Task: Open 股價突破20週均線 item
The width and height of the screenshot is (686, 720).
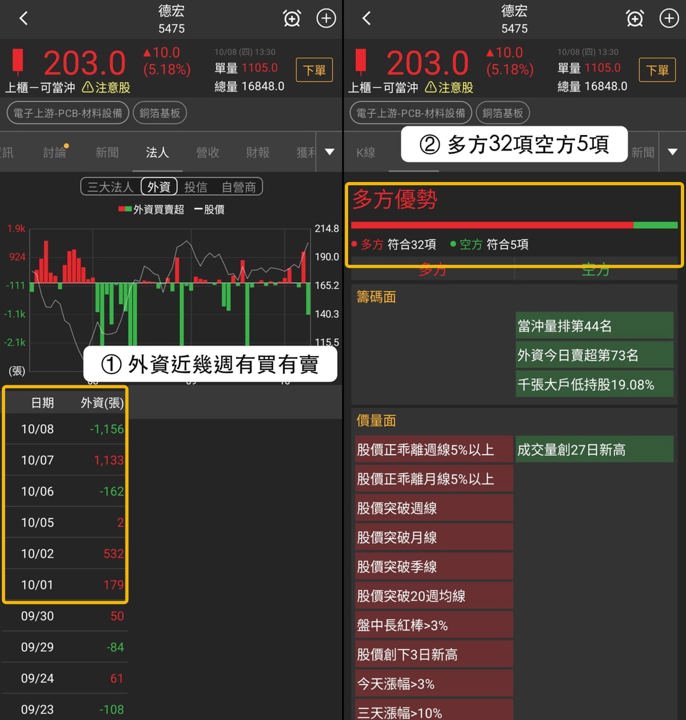Action: pos(434,596)
